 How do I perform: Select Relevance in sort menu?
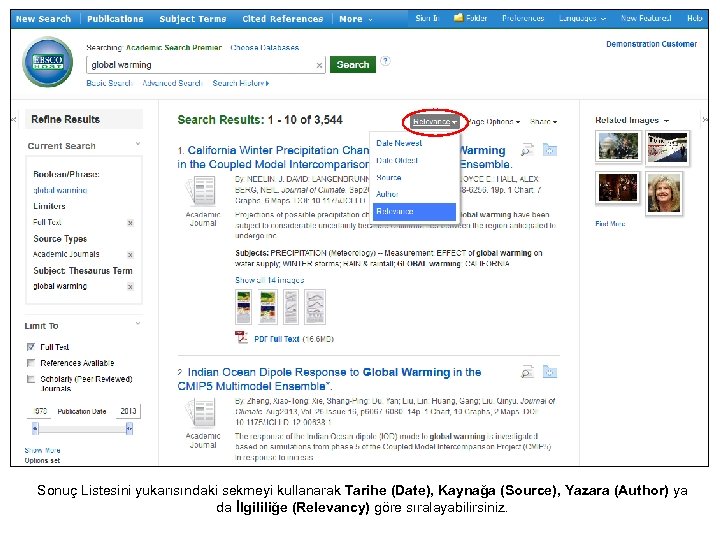[x=414, y=212]
